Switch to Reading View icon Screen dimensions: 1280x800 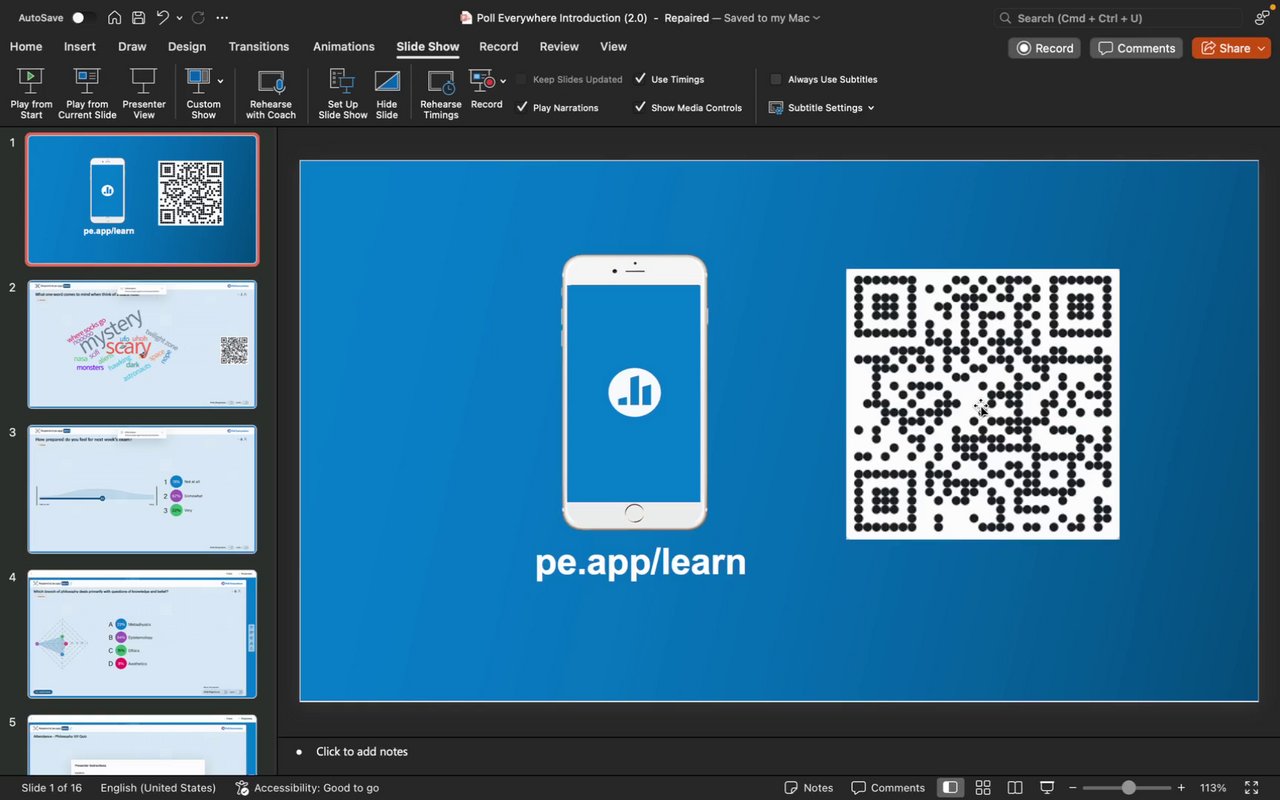point(1015,788)
